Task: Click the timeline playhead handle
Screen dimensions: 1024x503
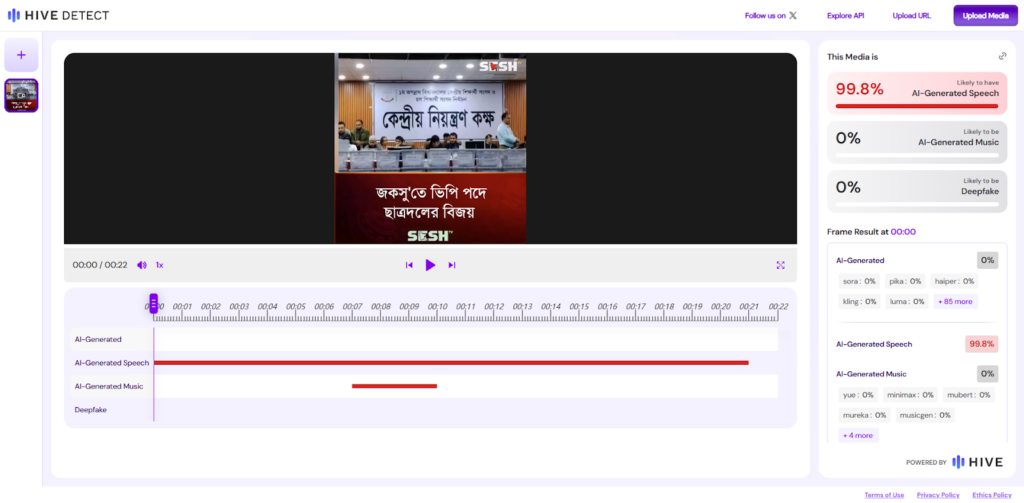Action: (x=154, y=302)
